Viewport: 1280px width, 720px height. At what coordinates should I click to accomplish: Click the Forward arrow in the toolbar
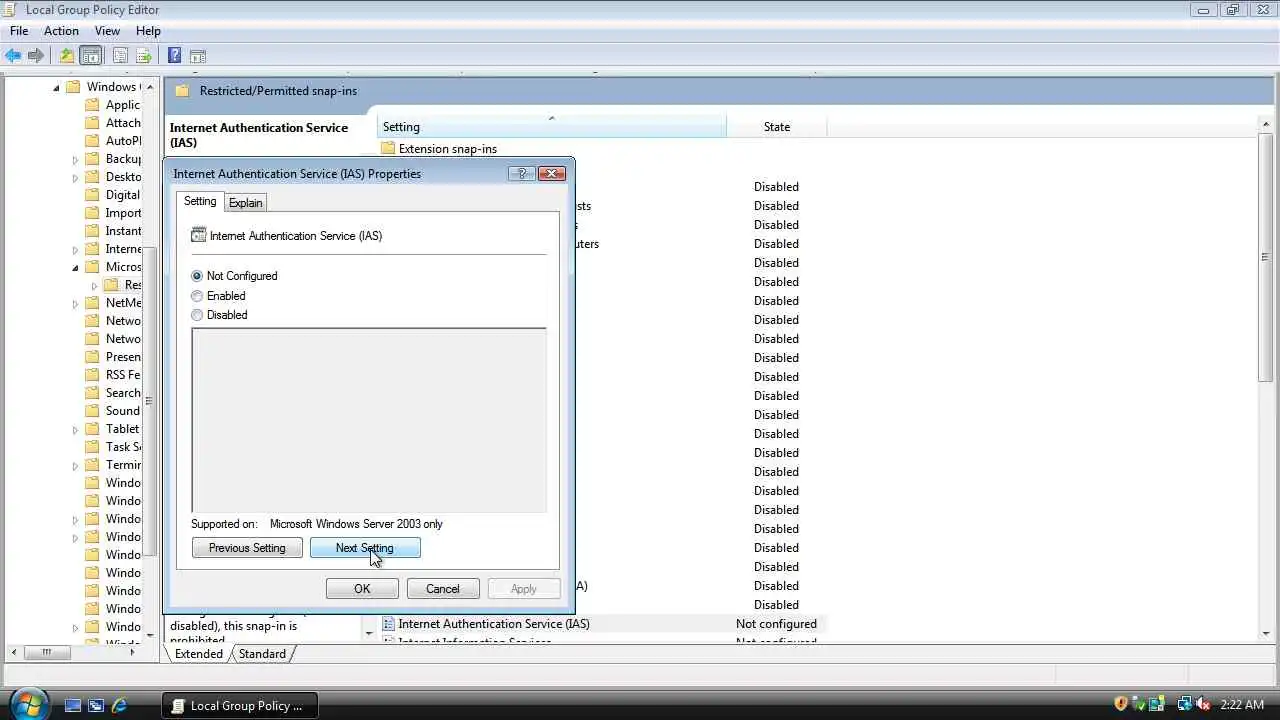click(36, 56)
